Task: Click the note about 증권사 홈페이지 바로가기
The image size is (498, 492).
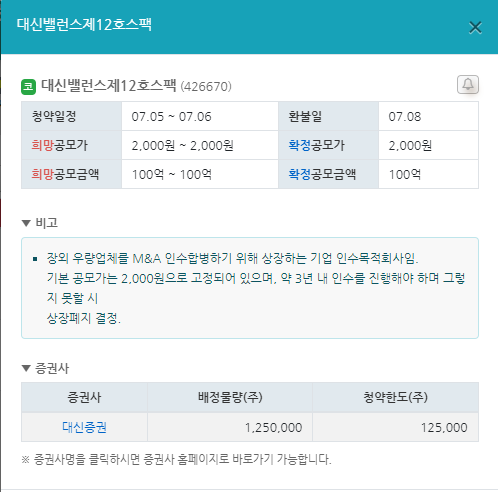Action: pyautogui.click(x=176, y=459)
